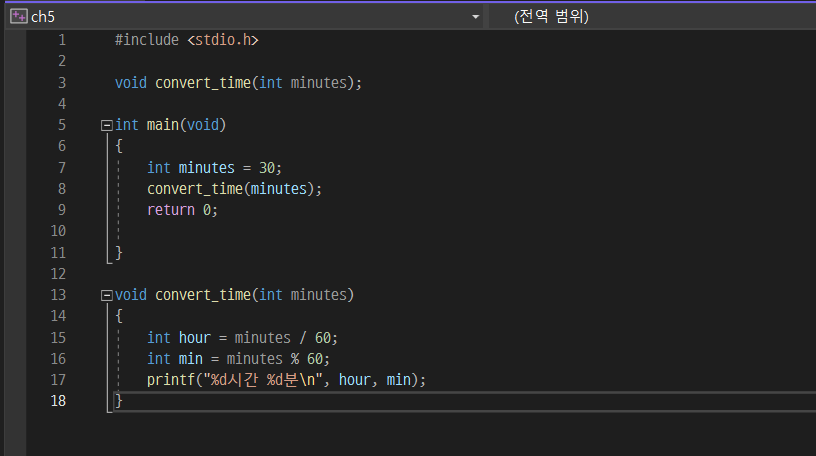The height and width of the screenshot is (456, 816).
Task: Collapse the main function block
Action: 107,125
